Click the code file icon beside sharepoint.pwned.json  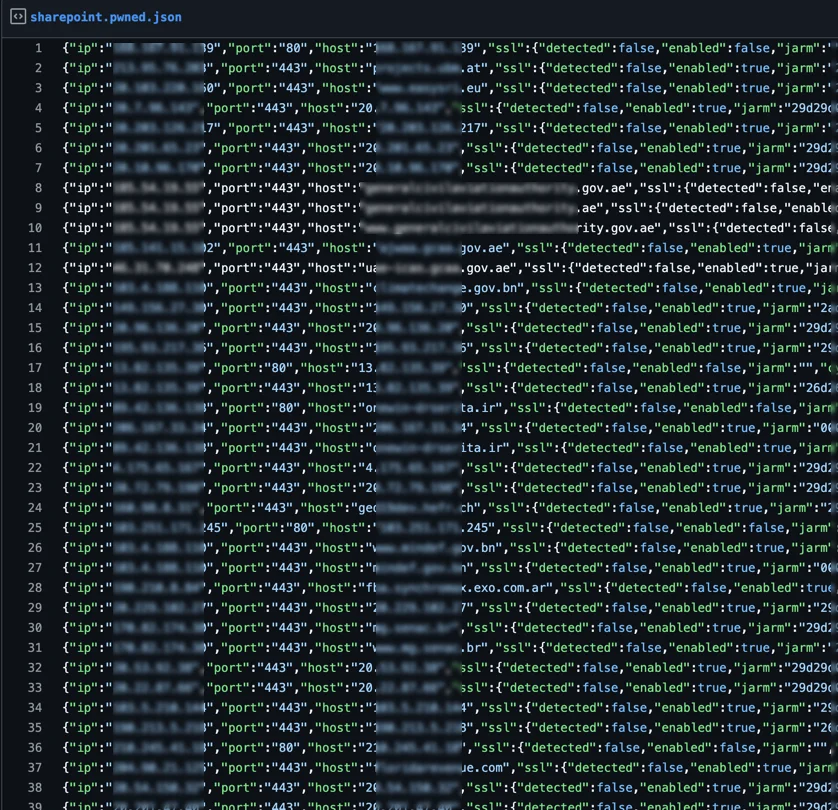tap(18, 17)
